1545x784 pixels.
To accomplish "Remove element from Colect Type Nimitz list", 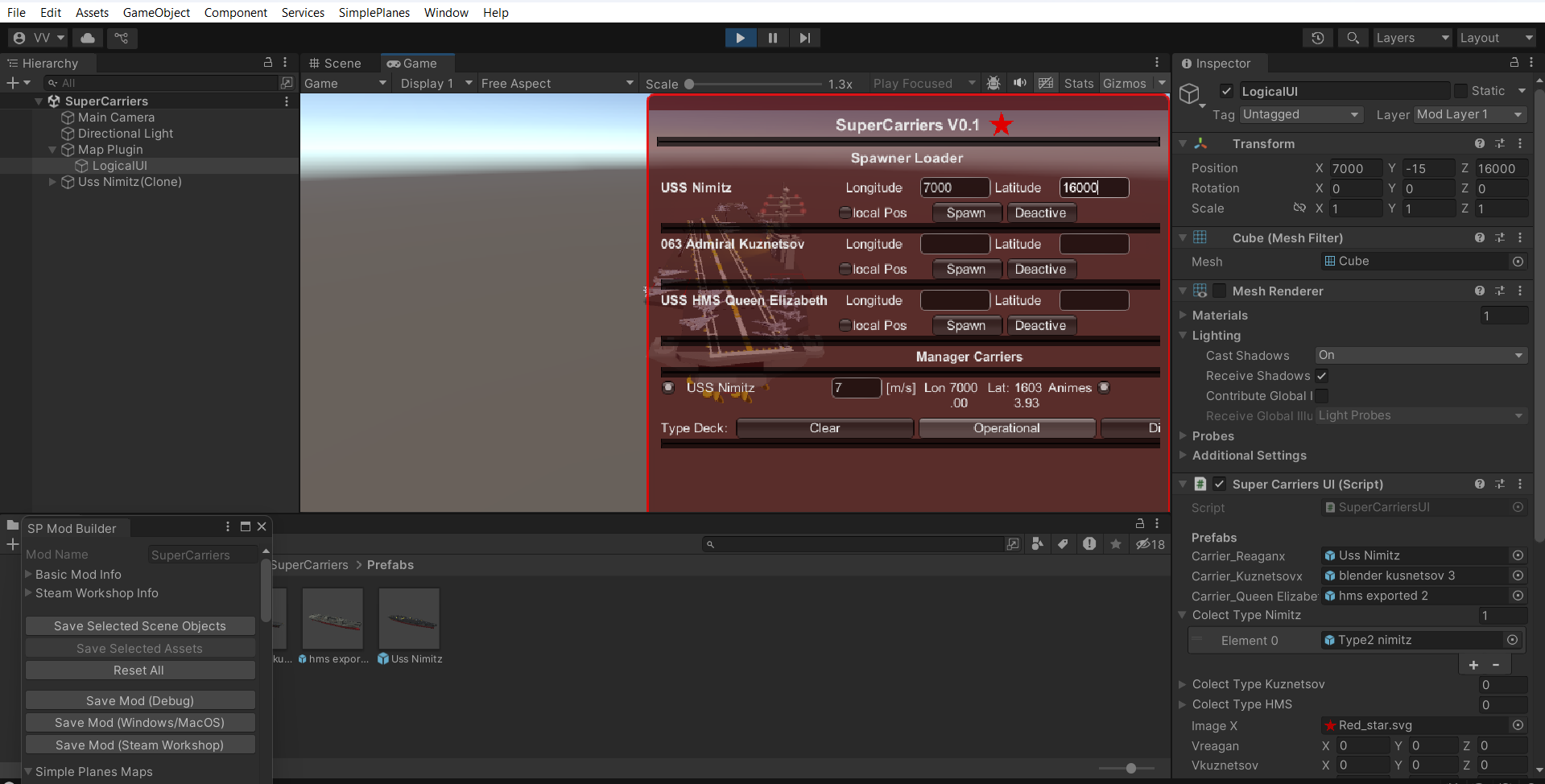I will pos(1496,665).
